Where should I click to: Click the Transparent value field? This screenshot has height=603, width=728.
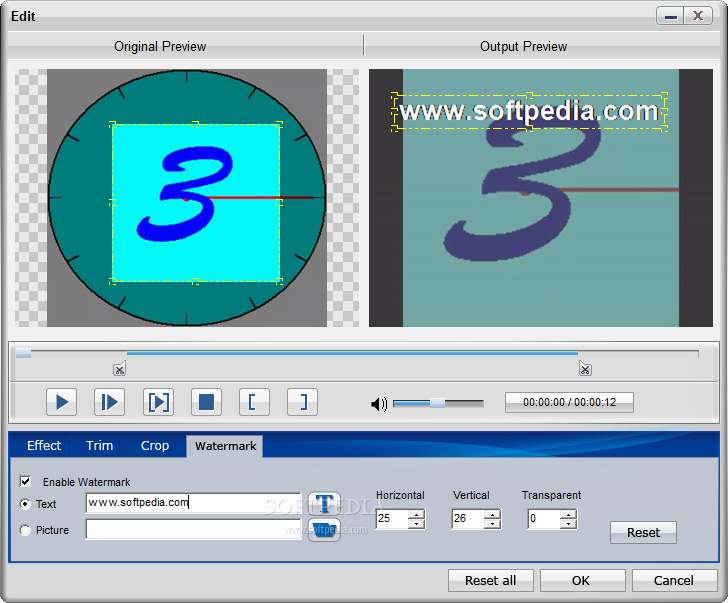(544, 519)
